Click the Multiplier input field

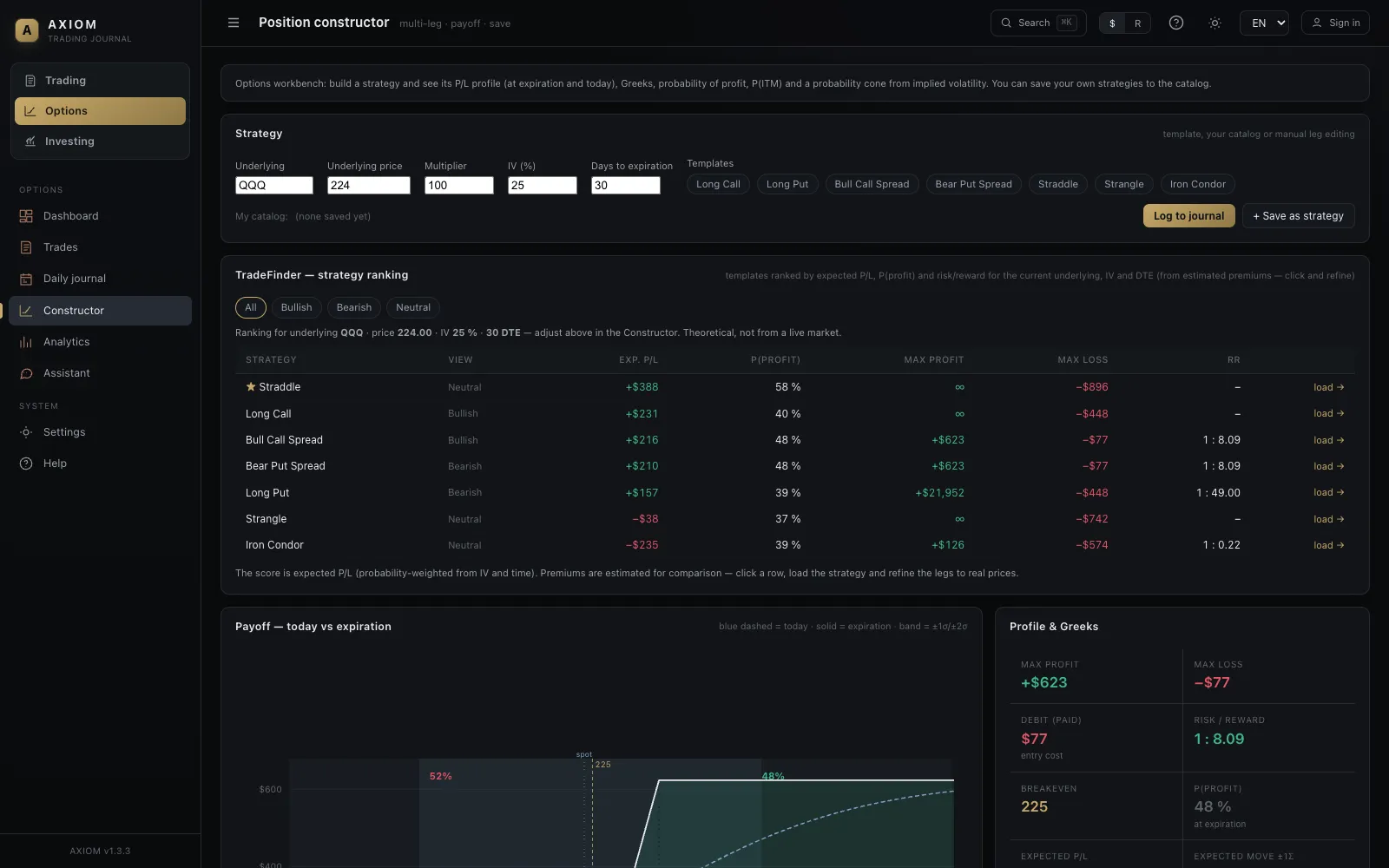point(459,185)
